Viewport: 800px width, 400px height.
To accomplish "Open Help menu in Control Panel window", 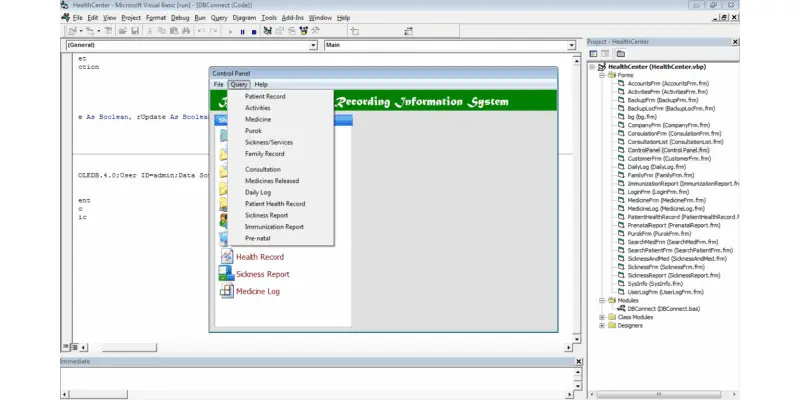I will coord(261,85).
